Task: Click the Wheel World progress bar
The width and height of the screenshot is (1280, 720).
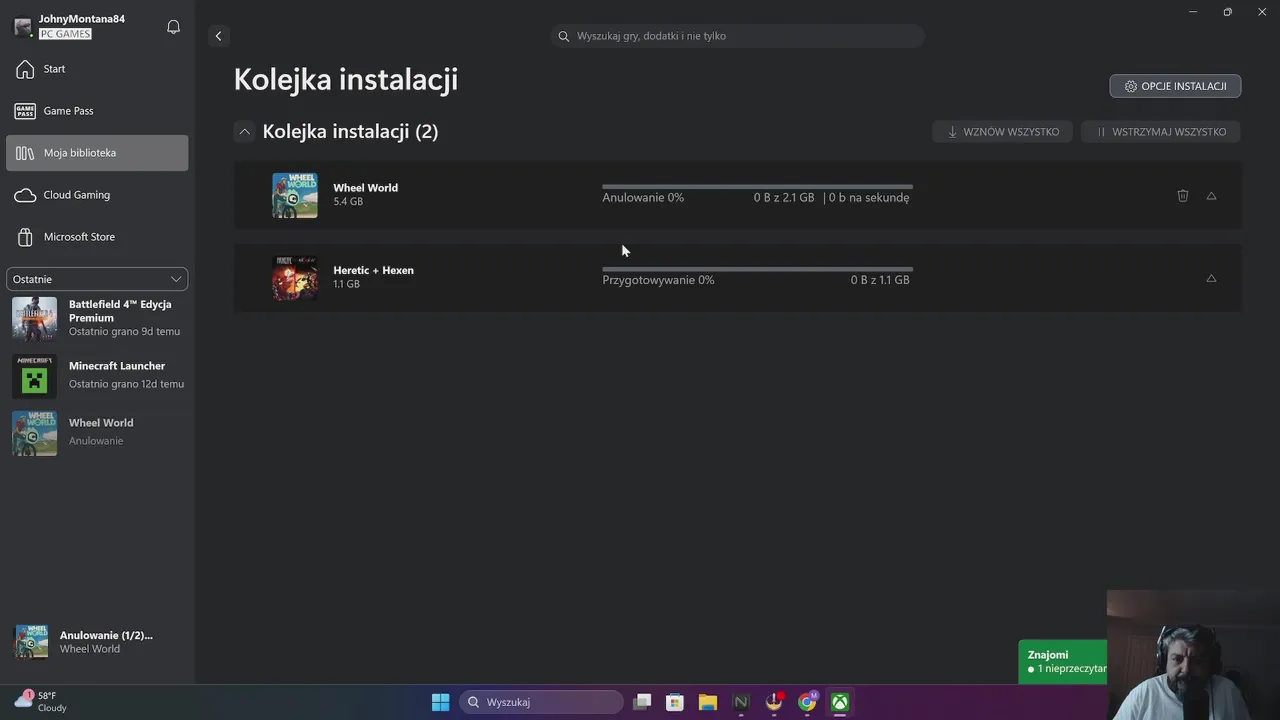Action: click(x=757, y=186)
